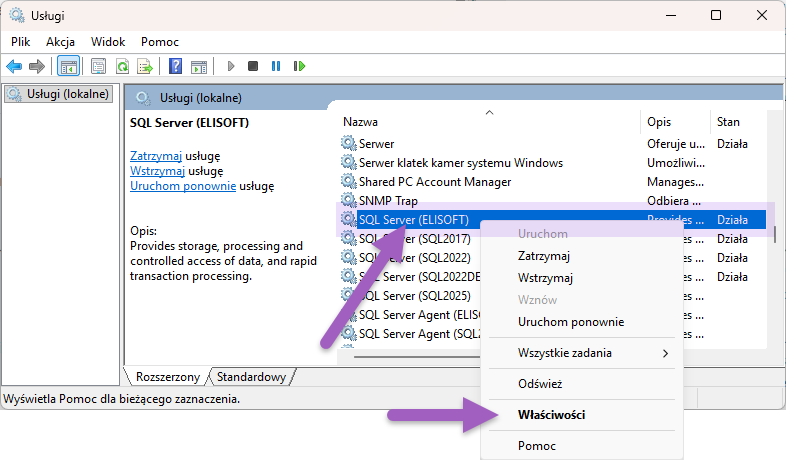Toggle the Show/Hide Action Pane icon
The image size is (786, 460).
pos(199,66)
